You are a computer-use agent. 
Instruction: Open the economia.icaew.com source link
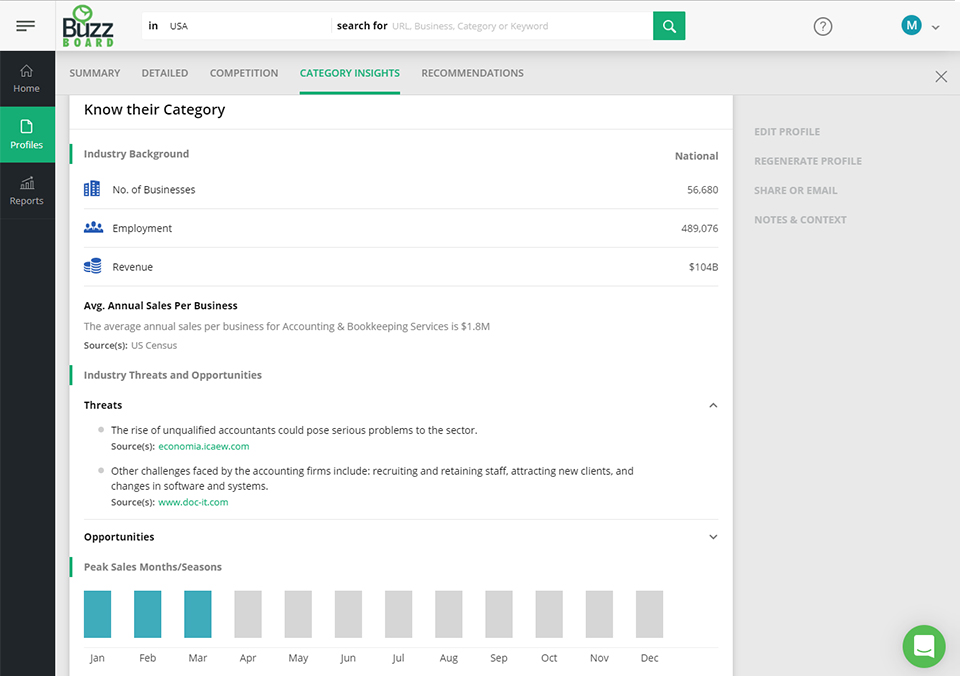[x=203, y=446]
